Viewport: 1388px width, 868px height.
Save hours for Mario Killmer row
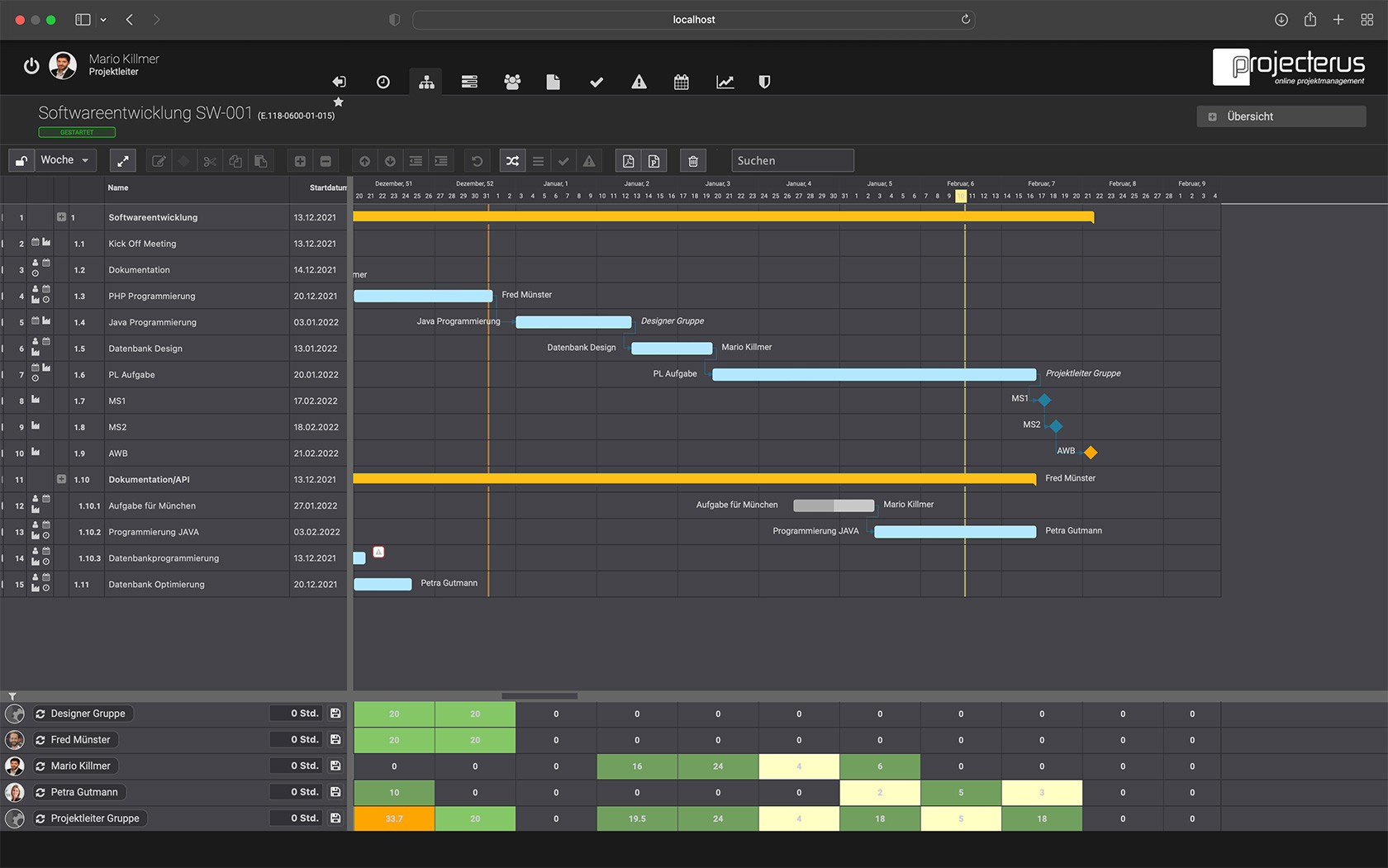335,766
